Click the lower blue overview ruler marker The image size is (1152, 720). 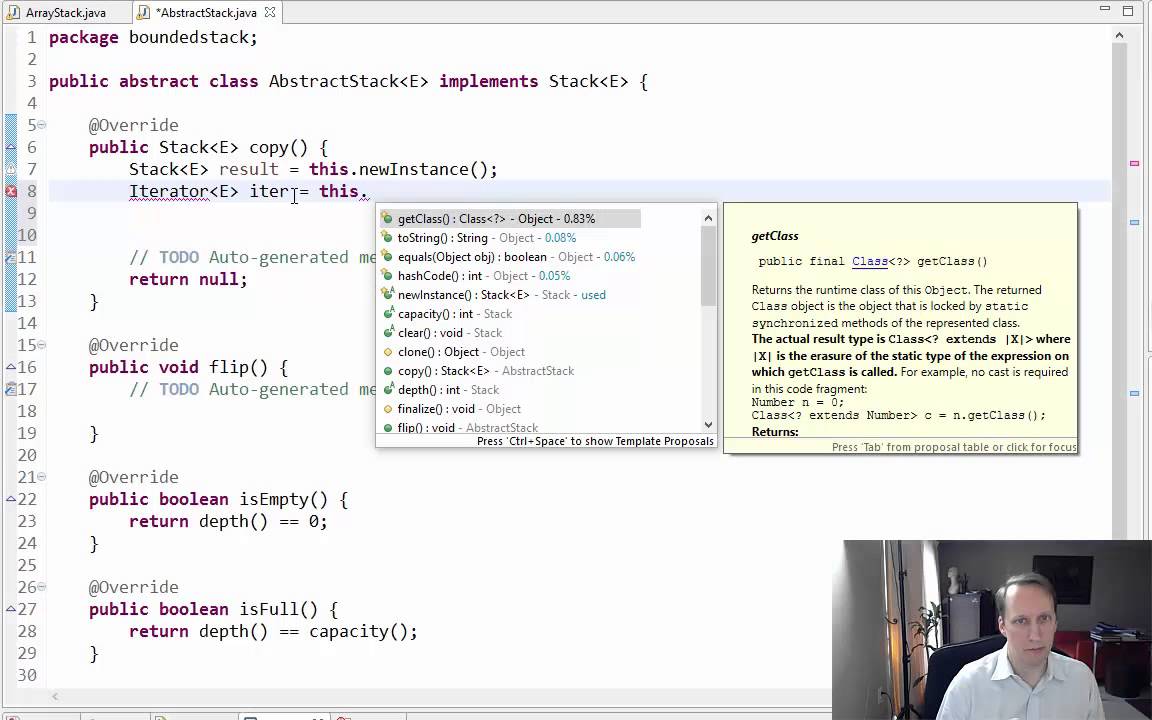pyautogui.click(x=1134, y=394)
